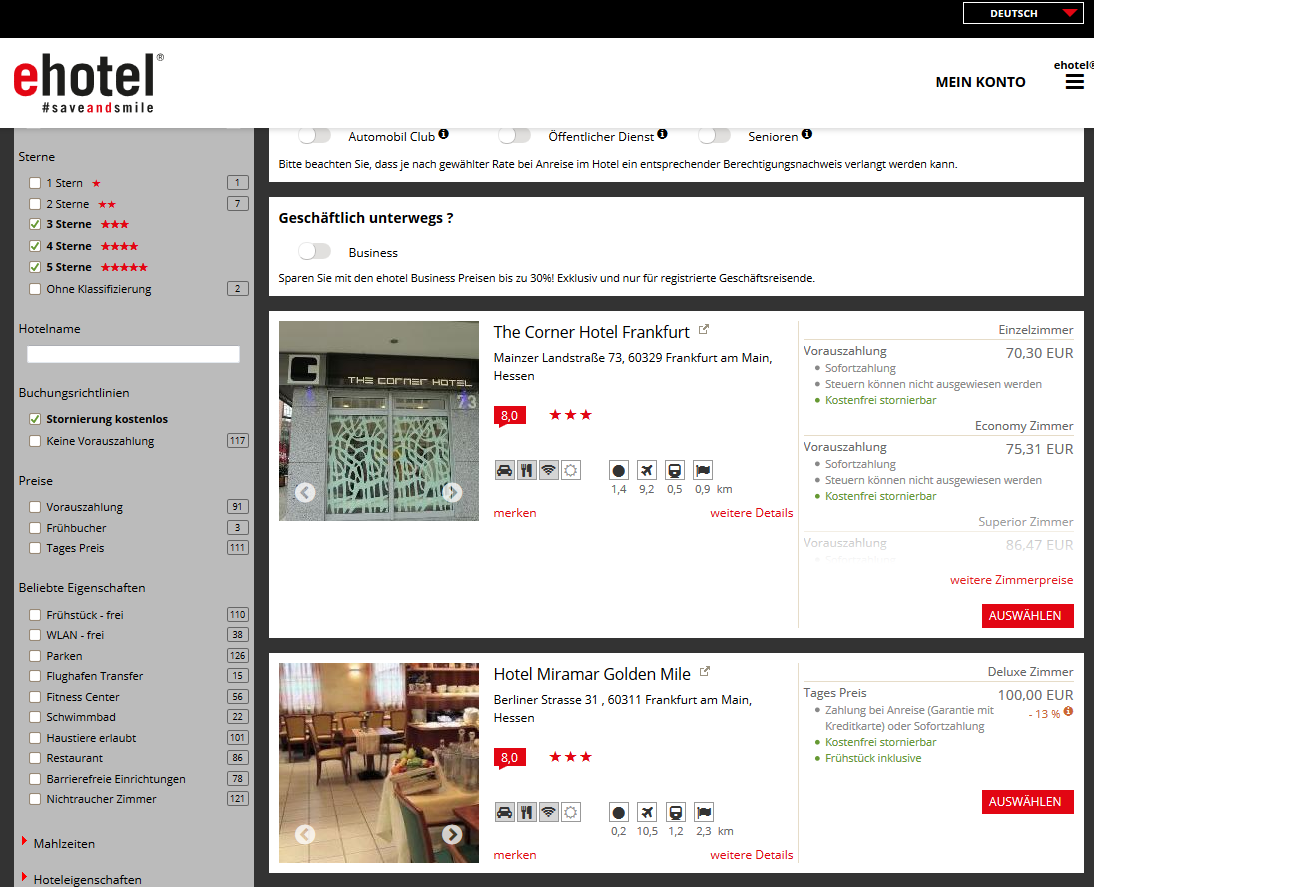
Task: Open the hamburger menu icon
Action: [x=1075, y=82]
